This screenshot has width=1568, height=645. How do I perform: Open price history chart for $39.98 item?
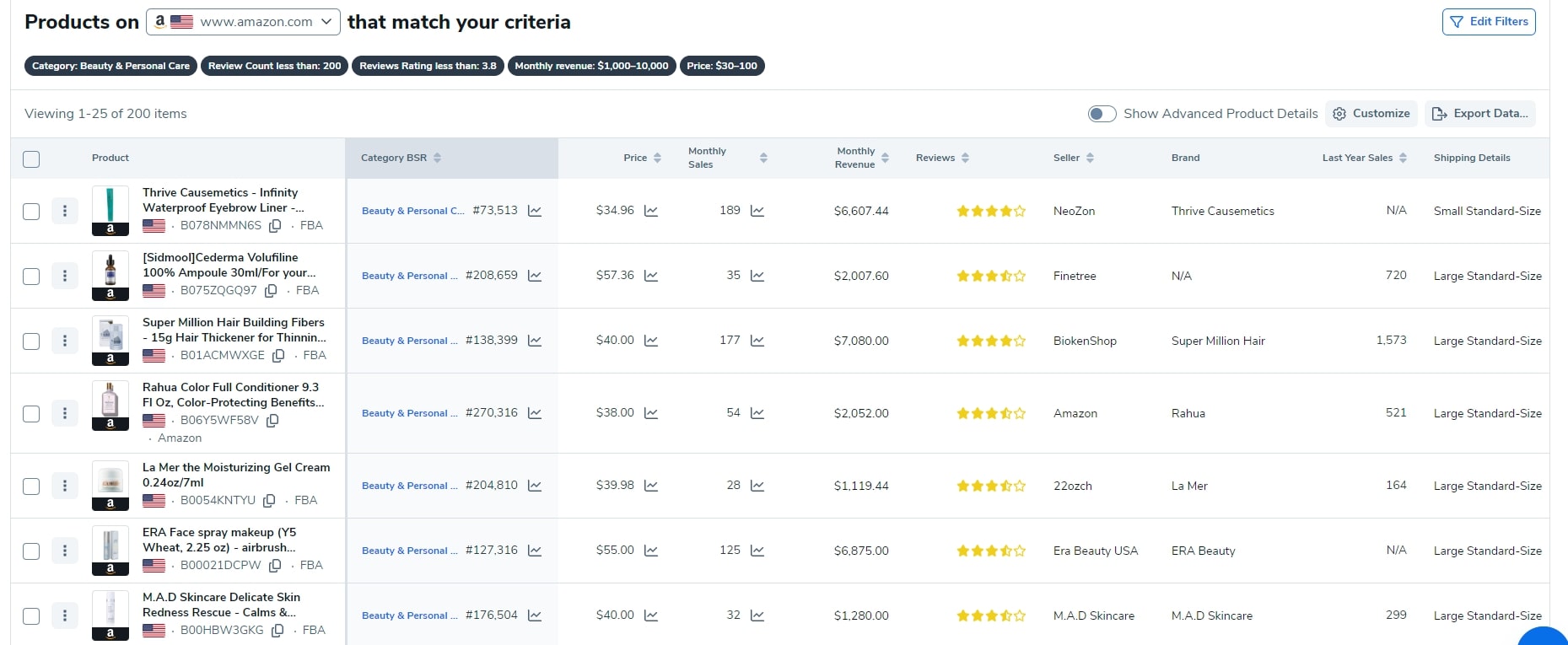coord(651,486)
